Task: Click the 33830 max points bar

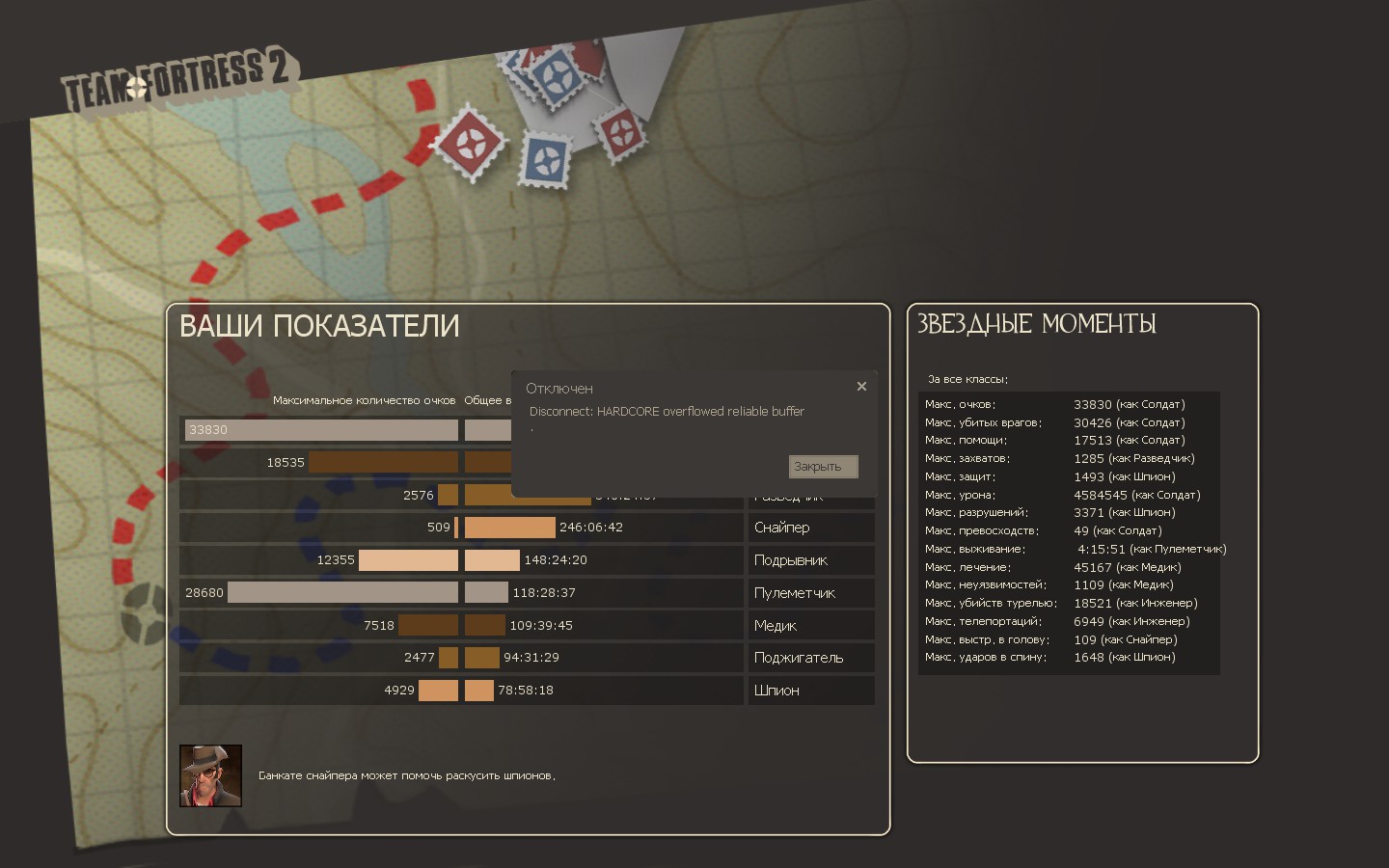Action: click(320, 430)
